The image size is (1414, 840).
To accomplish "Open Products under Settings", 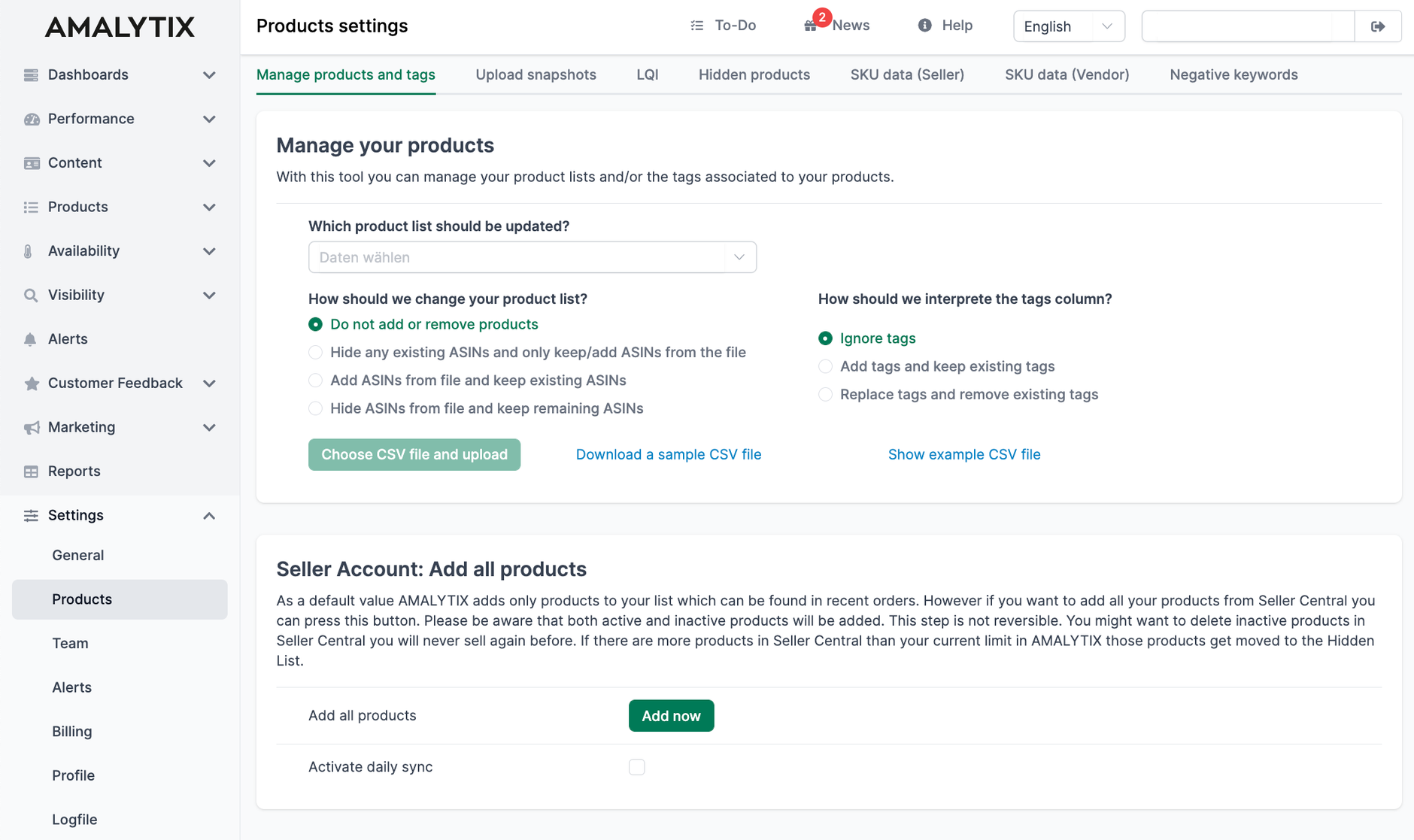I will click(x=120, y=599).
